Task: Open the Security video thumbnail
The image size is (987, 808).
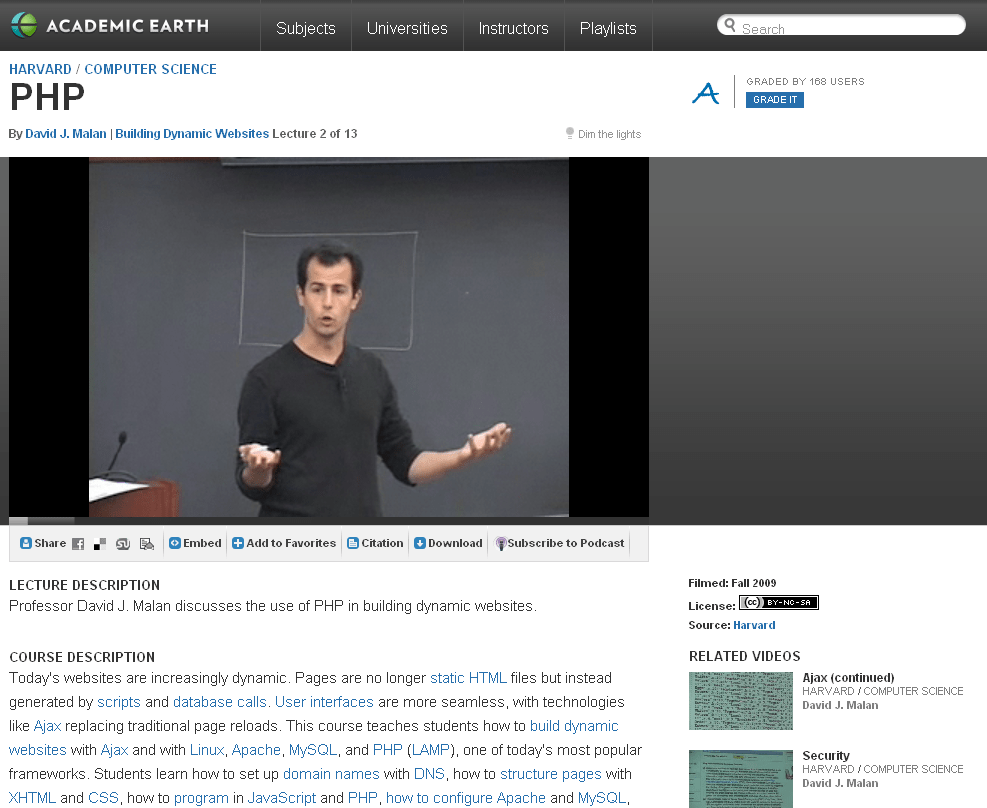Action: pyautogui.click(x=741, y=779)
